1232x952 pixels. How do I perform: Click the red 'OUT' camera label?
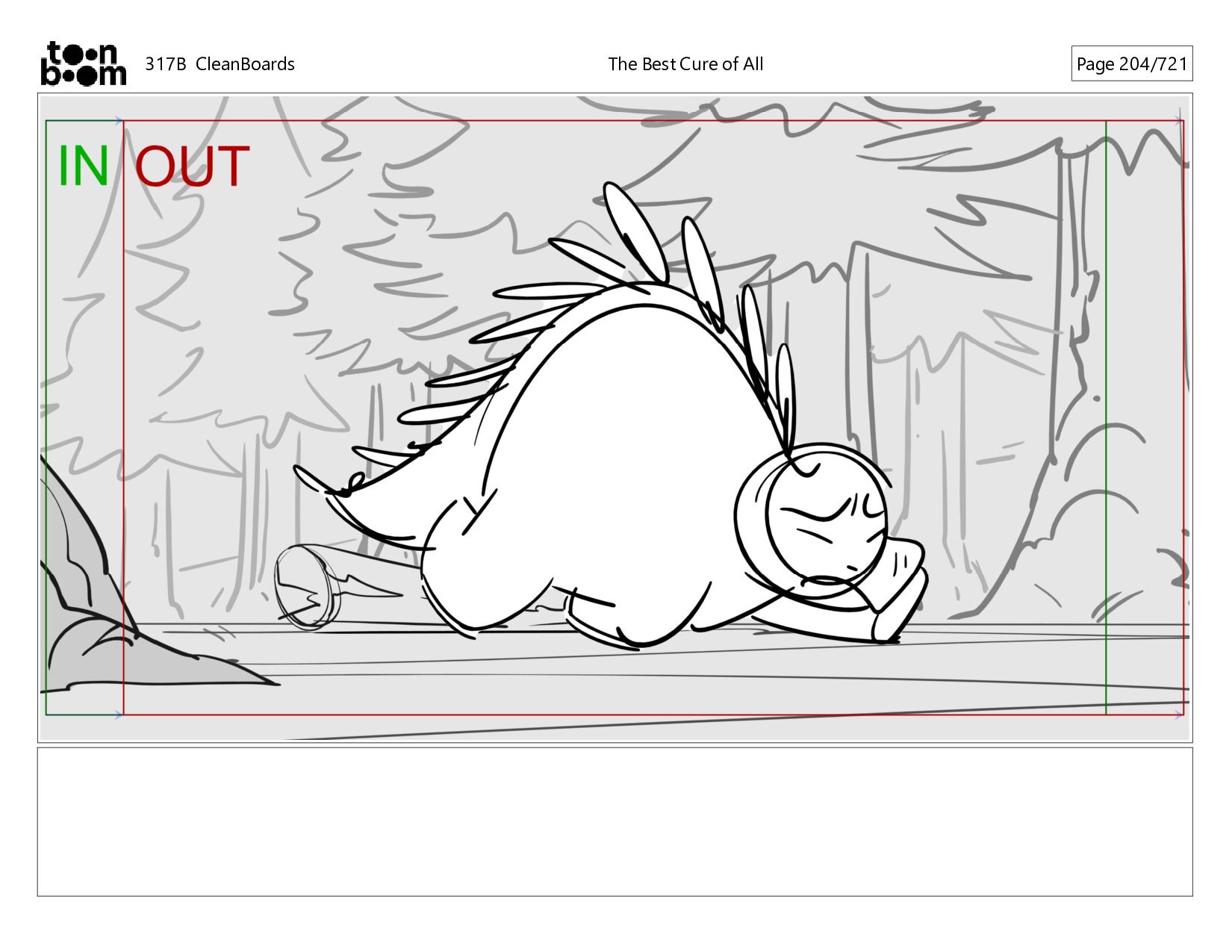pos(192,167)
